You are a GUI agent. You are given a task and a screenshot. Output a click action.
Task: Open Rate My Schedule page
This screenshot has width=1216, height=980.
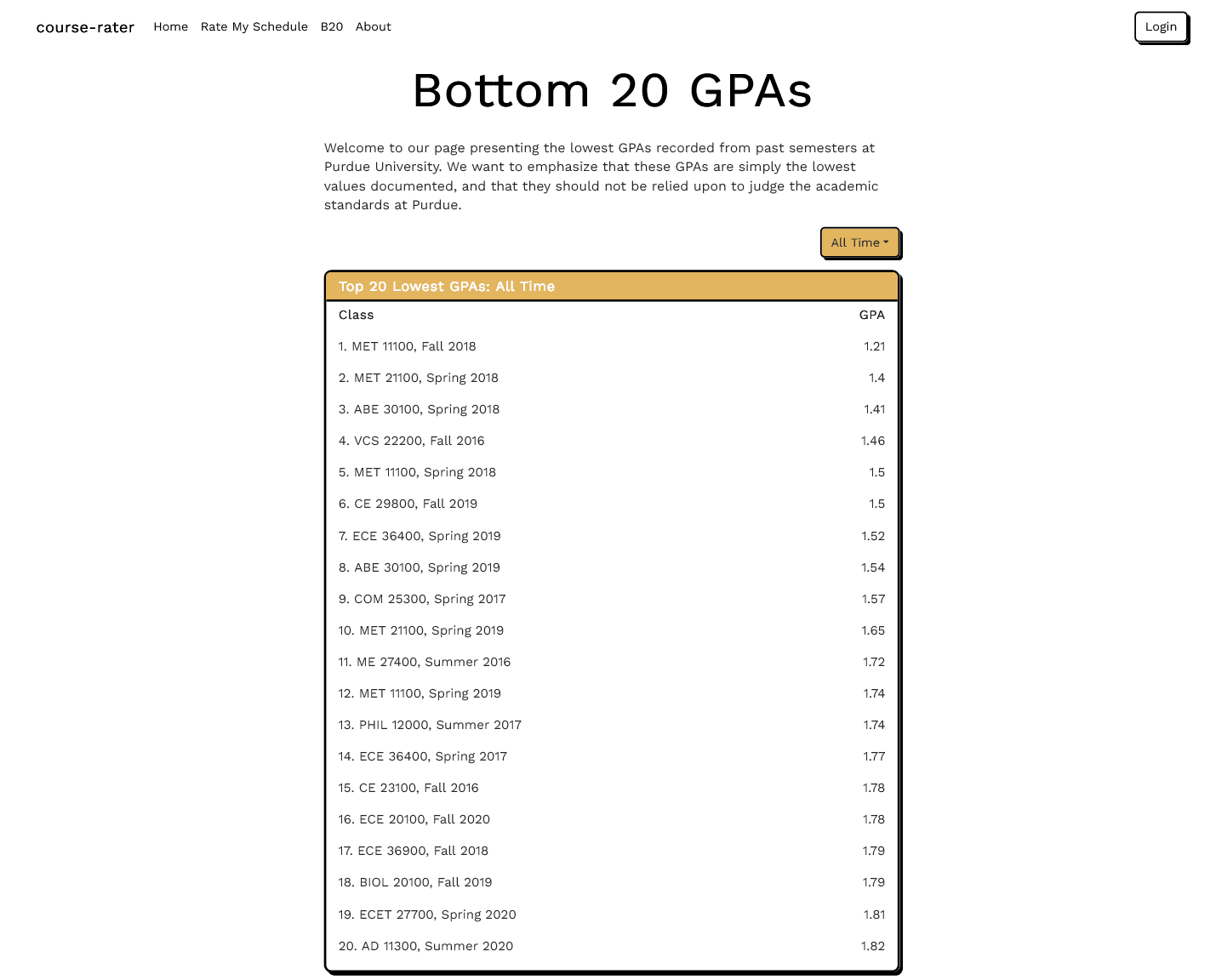(254, 26)
